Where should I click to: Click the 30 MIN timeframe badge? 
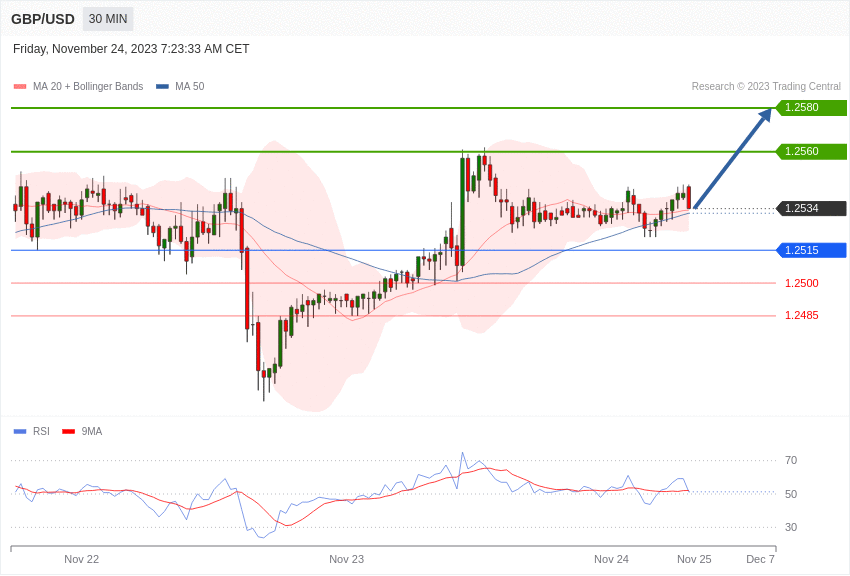pos(108,19)
